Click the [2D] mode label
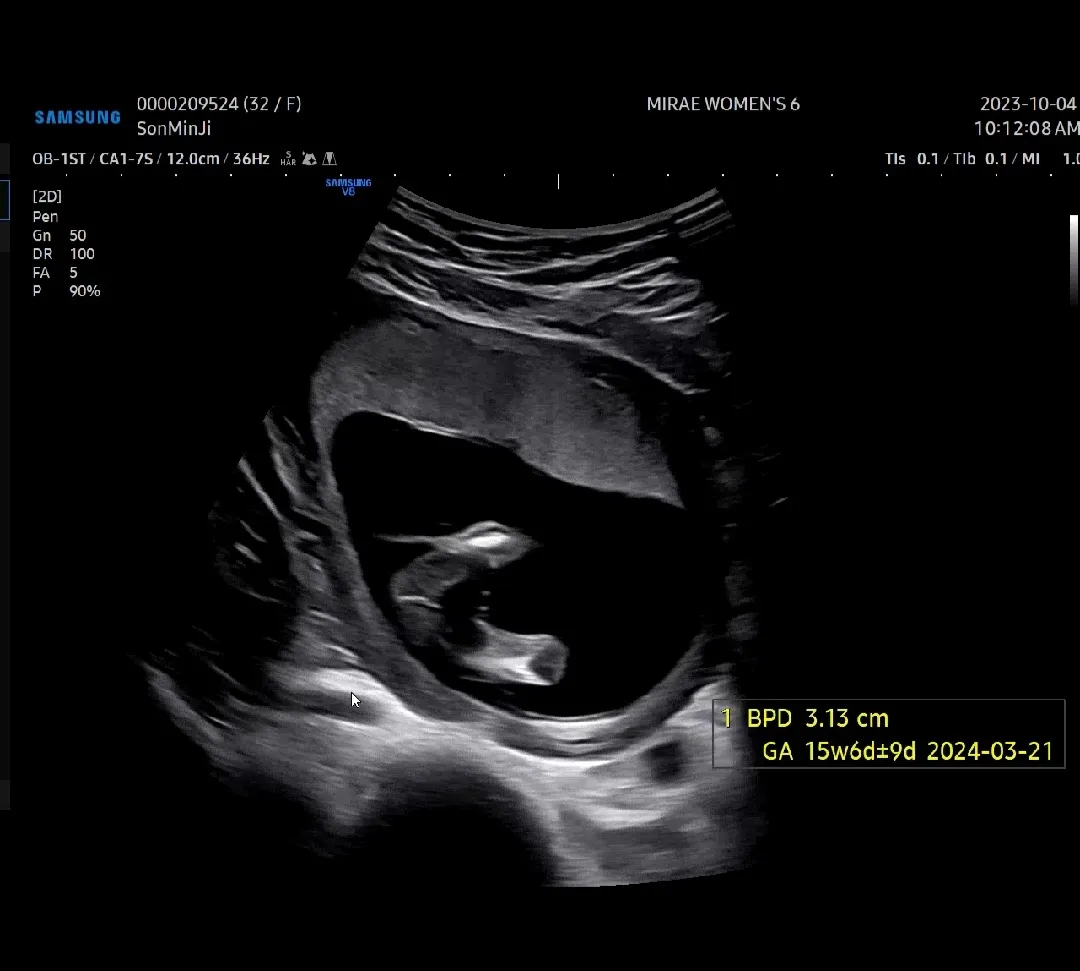The height and width of the screenshot is (971, 1080). coord(47,196)
